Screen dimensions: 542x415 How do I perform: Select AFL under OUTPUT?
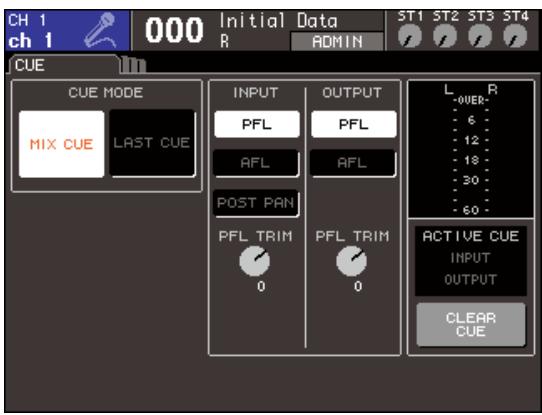[x=353, y=163]
